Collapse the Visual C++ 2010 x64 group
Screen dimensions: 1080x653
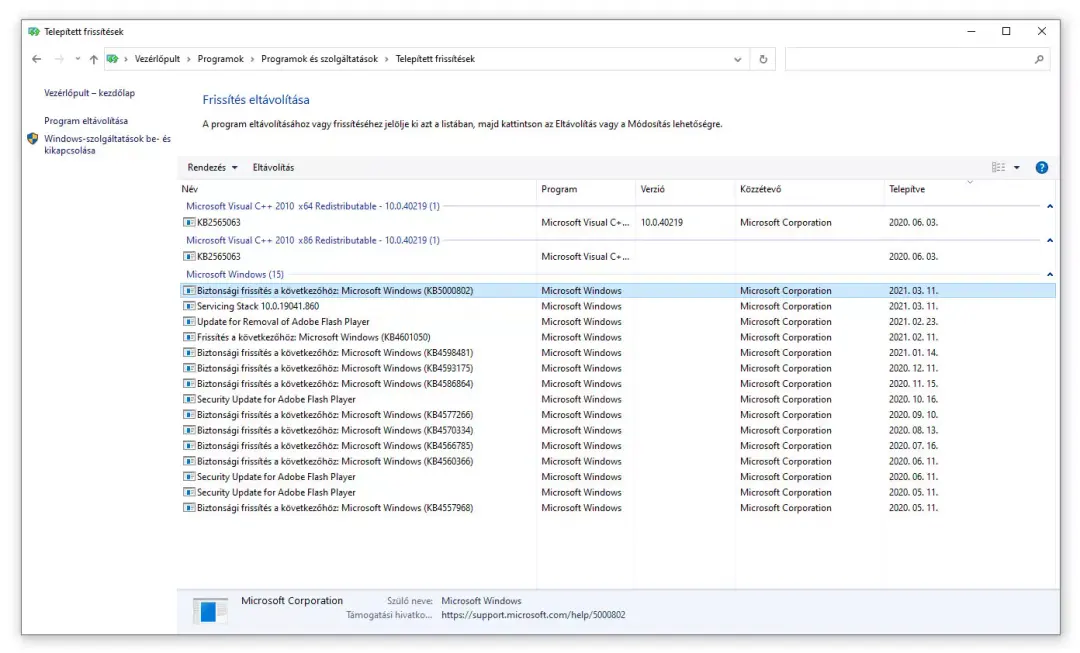click(1050, 206)
